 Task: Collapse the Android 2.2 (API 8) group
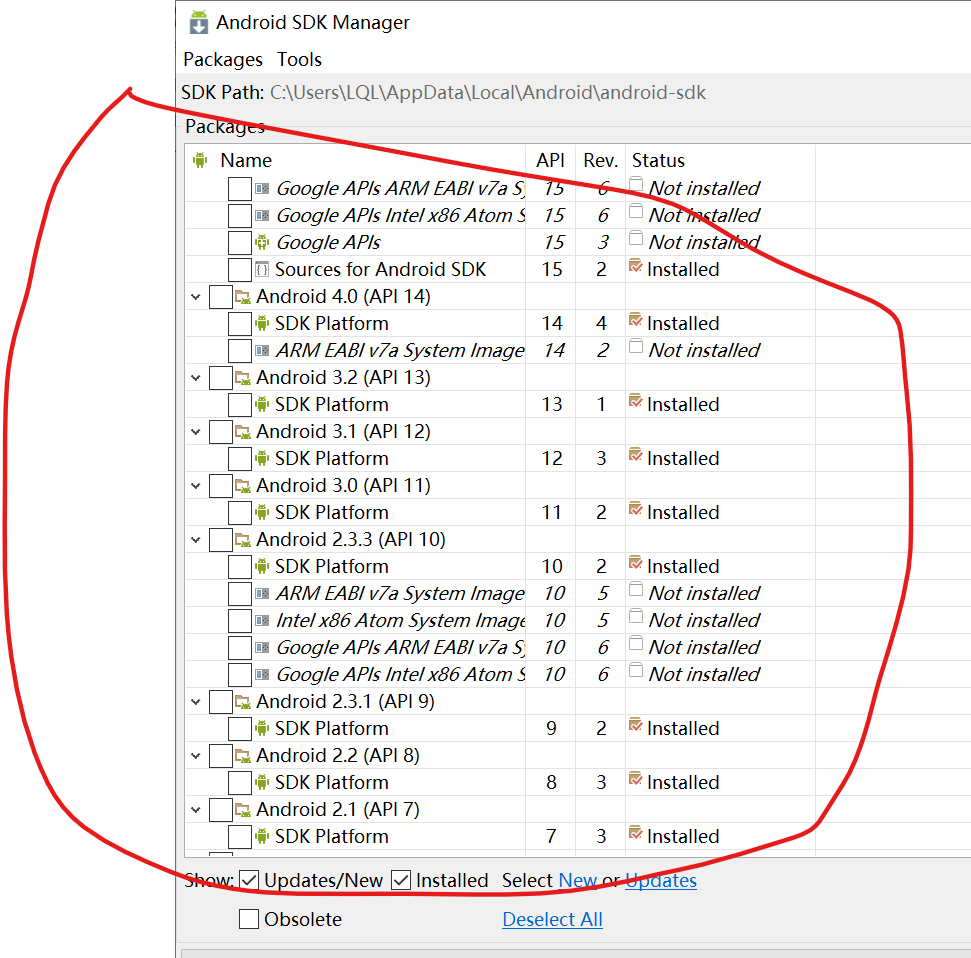[196, 756]
